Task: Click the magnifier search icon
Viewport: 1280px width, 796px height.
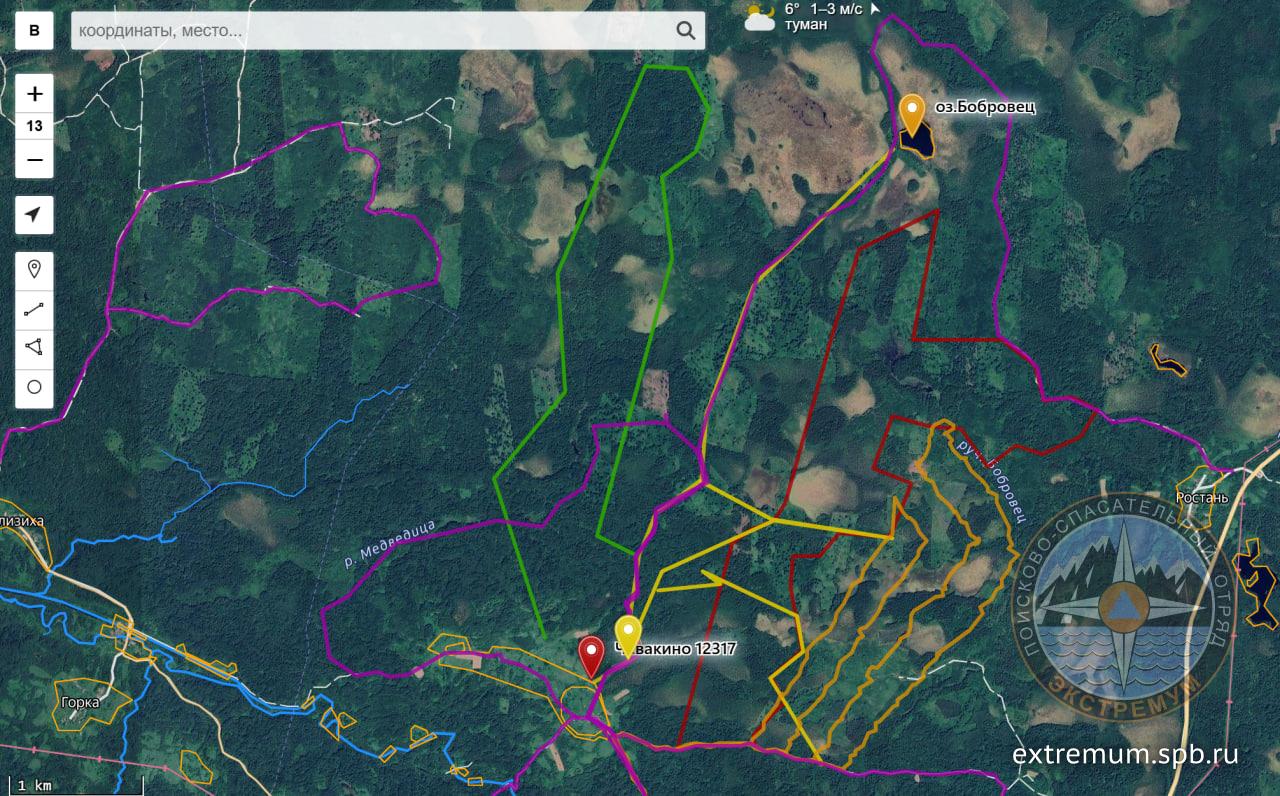Action: coord(685,31)
